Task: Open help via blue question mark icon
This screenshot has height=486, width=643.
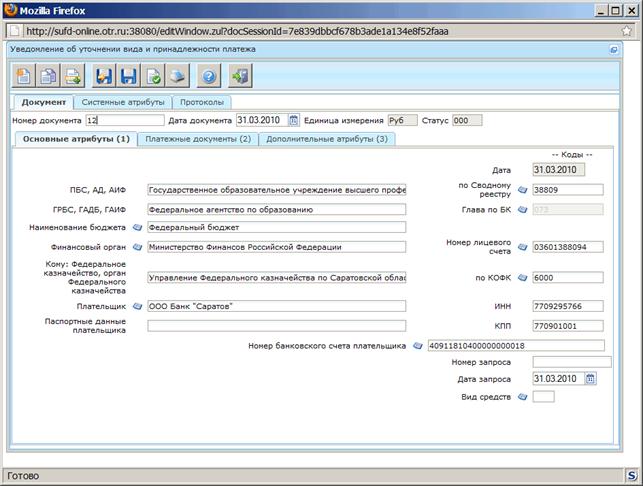Action: [209, 76]
